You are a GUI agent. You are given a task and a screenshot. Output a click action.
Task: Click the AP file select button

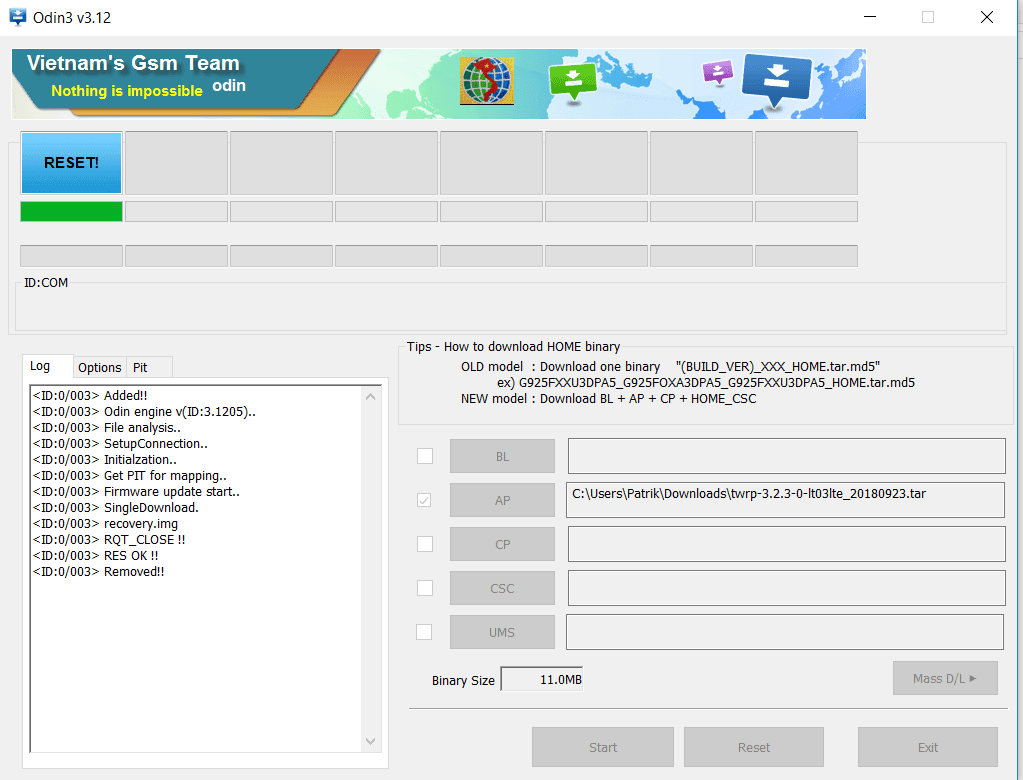(x=502, y=500)
